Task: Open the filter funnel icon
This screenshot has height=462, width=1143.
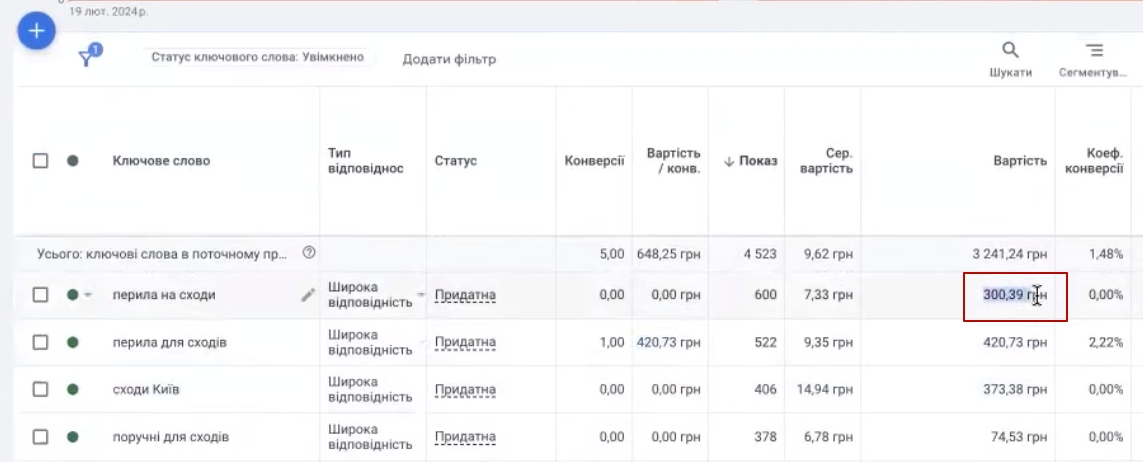Action: tap(89, 57)
